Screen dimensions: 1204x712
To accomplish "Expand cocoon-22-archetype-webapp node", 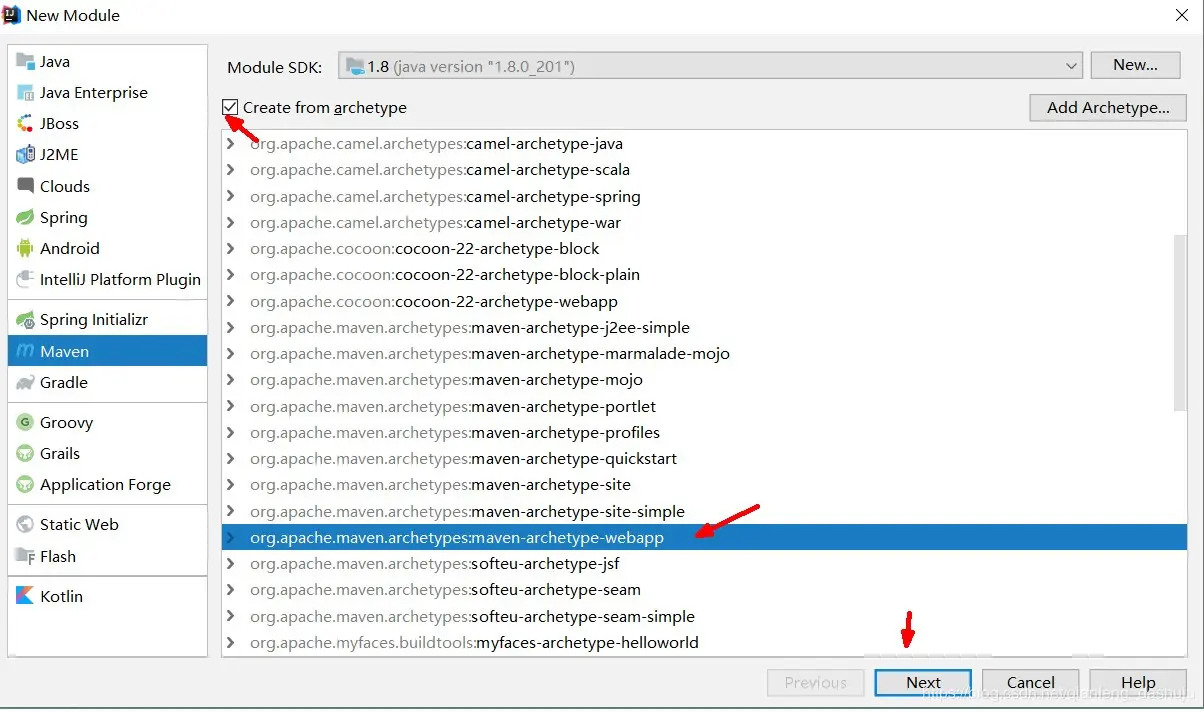I will [231, 301].
